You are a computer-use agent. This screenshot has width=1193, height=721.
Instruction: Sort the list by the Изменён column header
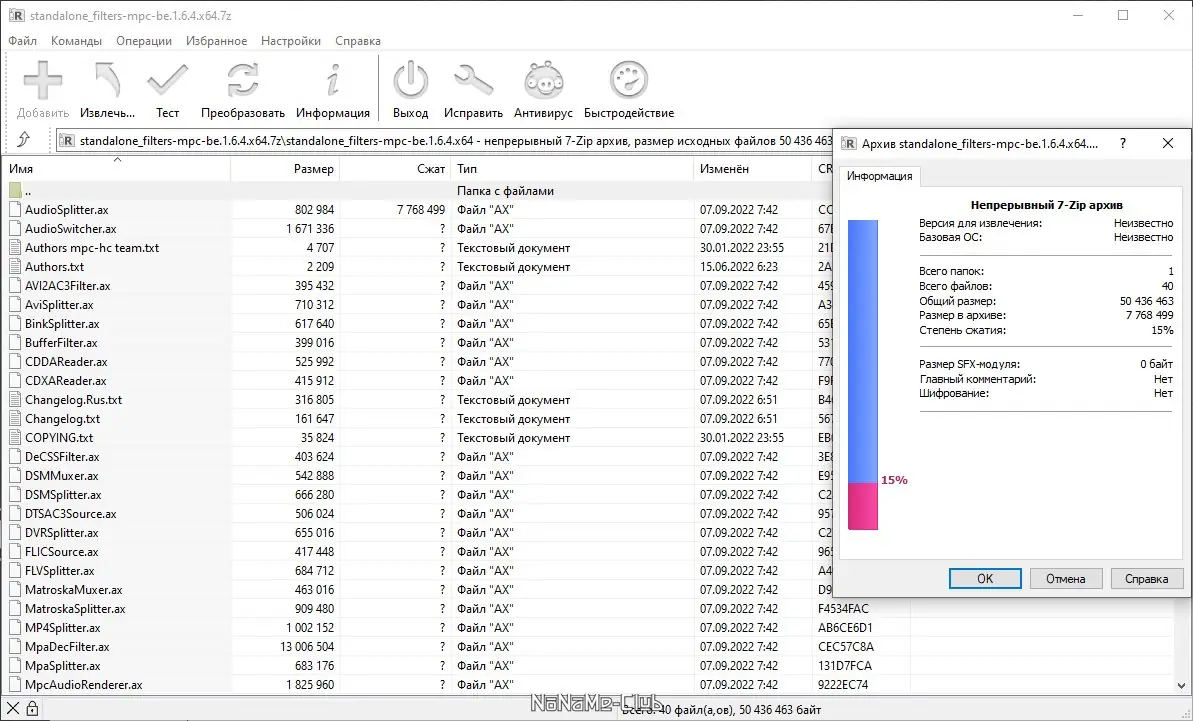pyautogui.click(x=752, y=169)
